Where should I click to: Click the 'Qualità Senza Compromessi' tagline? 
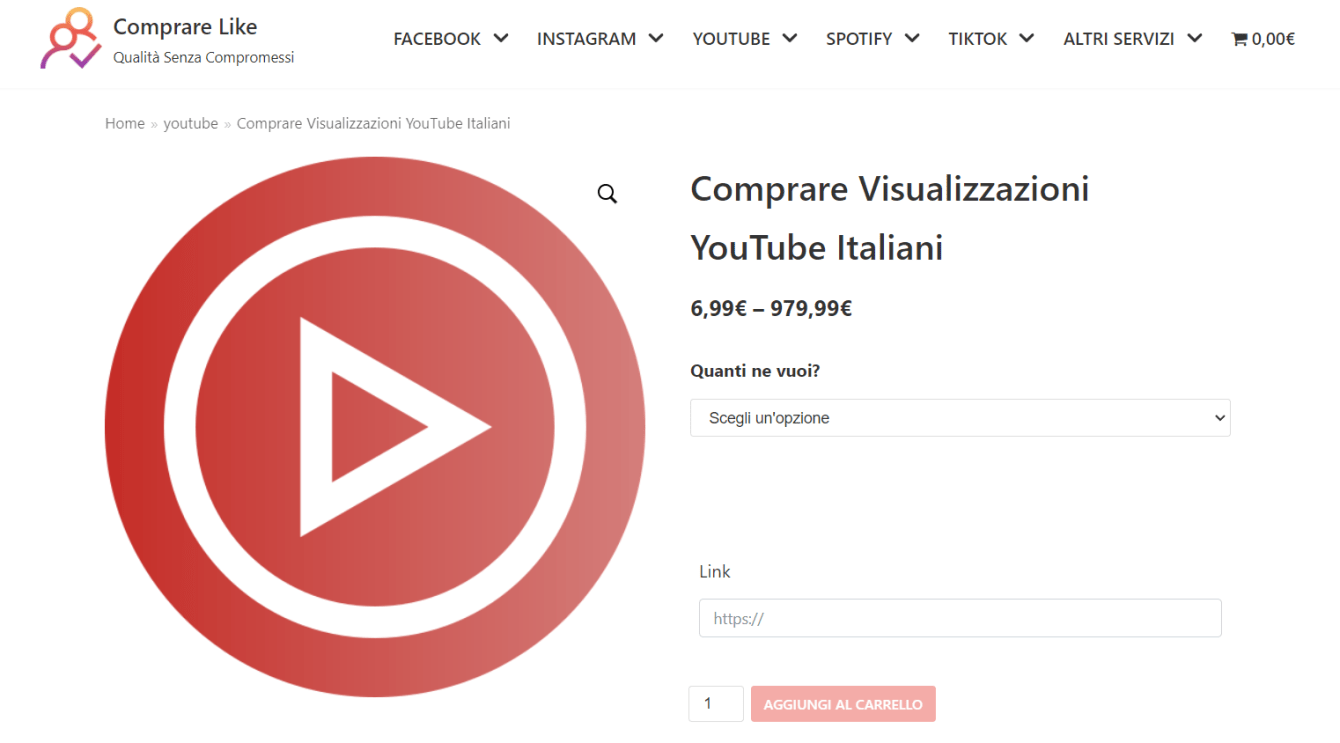[x=204, y=57]
